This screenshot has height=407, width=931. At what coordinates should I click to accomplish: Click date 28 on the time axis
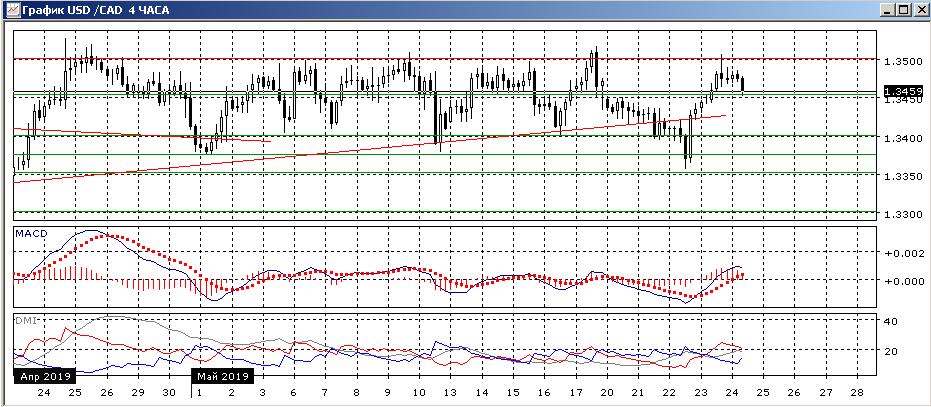855,393
